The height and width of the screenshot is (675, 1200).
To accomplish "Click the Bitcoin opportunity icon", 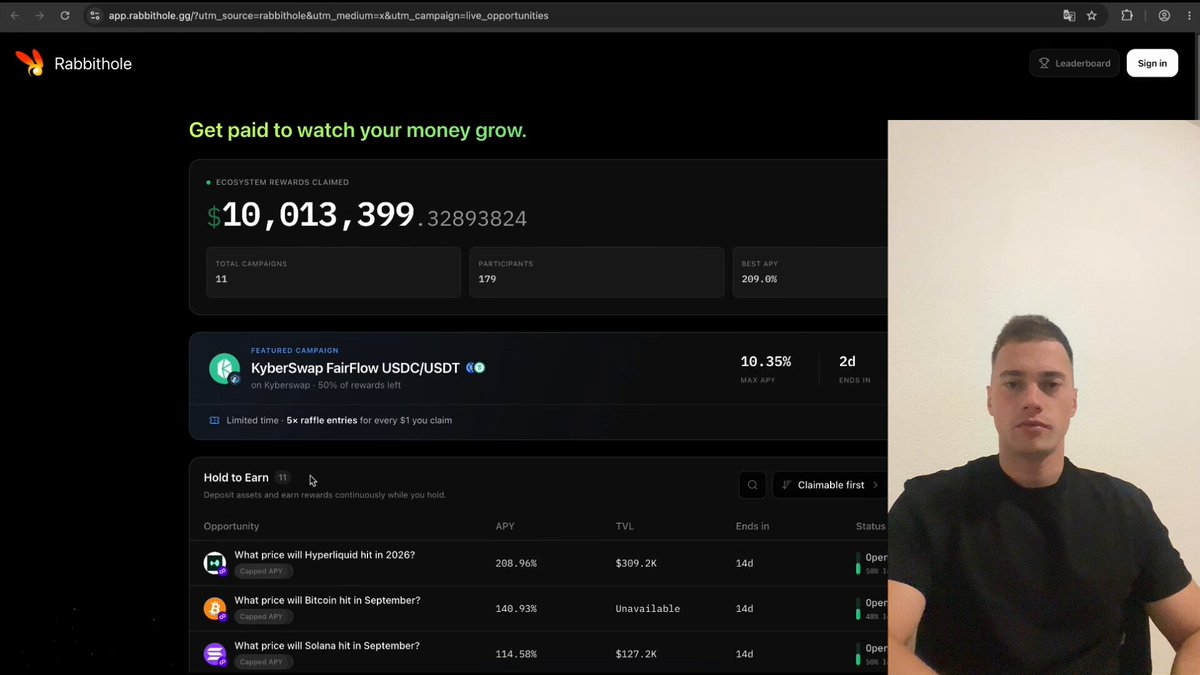I will [215, 608].
